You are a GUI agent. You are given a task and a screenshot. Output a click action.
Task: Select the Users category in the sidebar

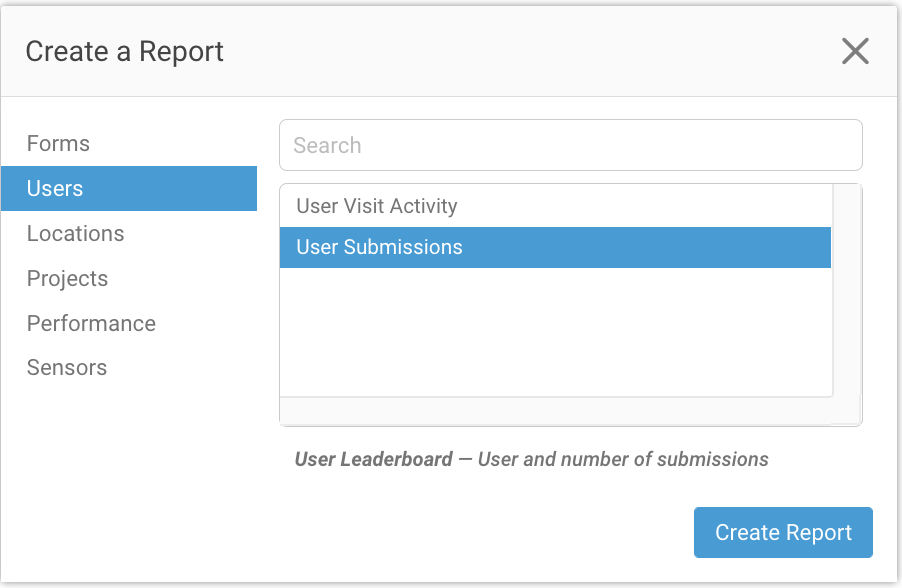pos(54,188)
